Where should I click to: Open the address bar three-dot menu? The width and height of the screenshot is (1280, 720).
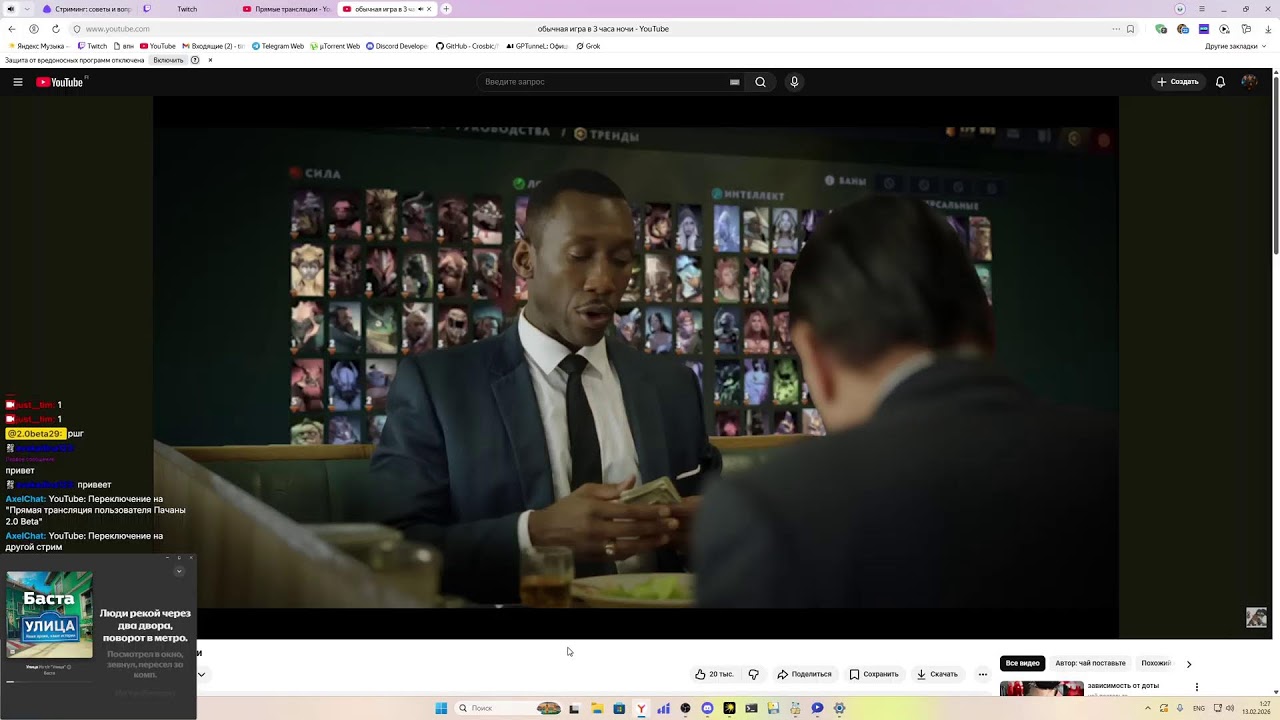tap(1116, 29)
